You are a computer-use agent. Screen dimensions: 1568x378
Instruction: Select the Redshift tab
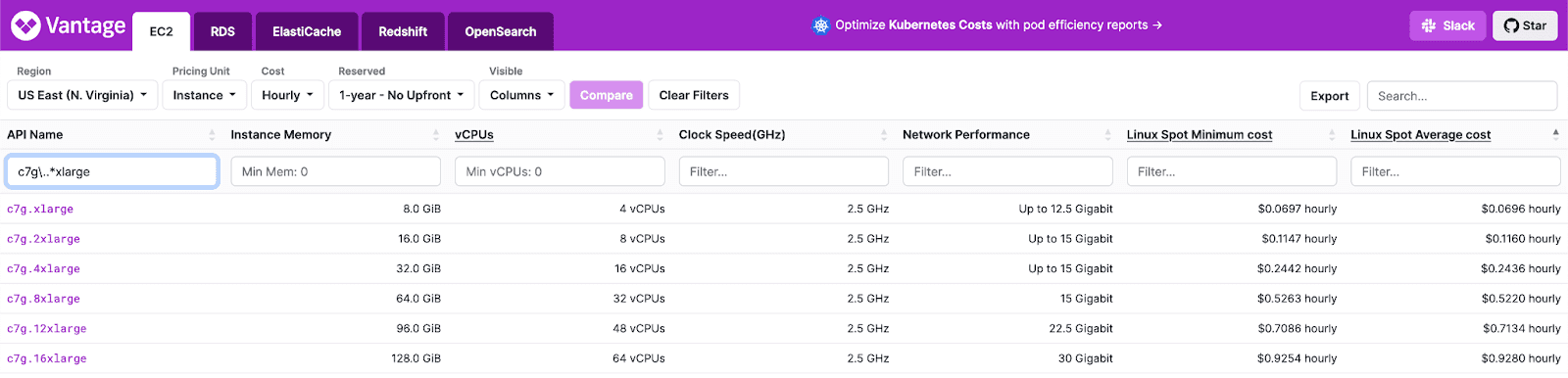(x=403, y=31)
